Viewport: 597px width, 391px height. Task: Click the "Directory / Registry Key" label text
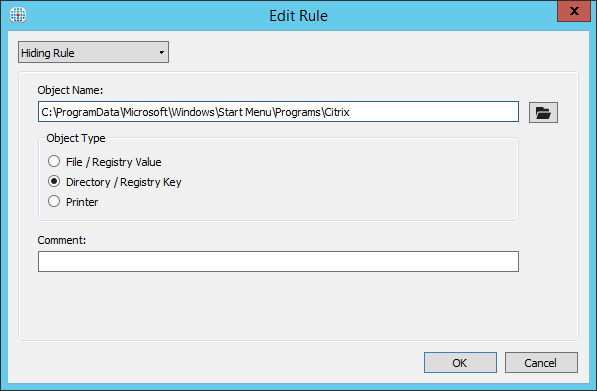click(124, 182)
